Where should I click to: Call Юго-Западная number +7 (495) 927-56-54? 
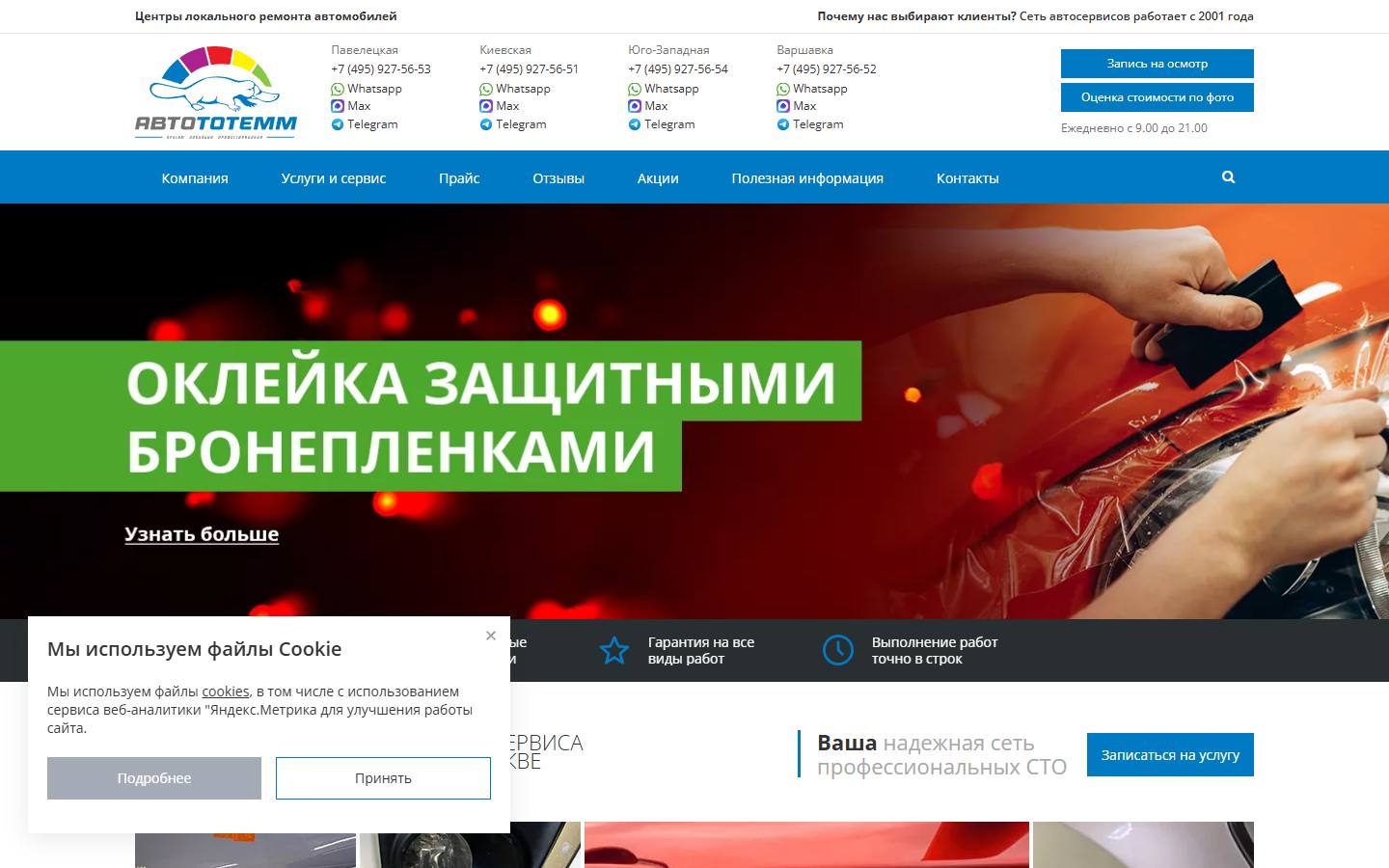(678, 69)
